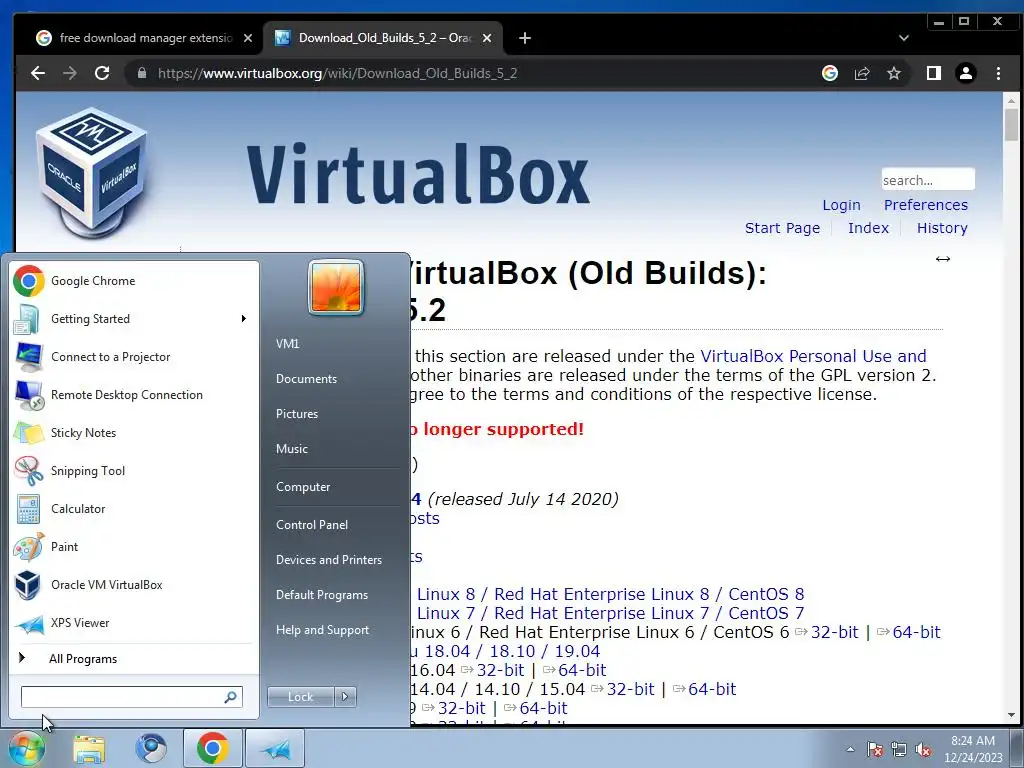The width and height of the screenshot is (1024, 768).
Task: Select the Download_Old_Builds_5_2 tab
Action: pyautogui.click(x=383, y=38)
